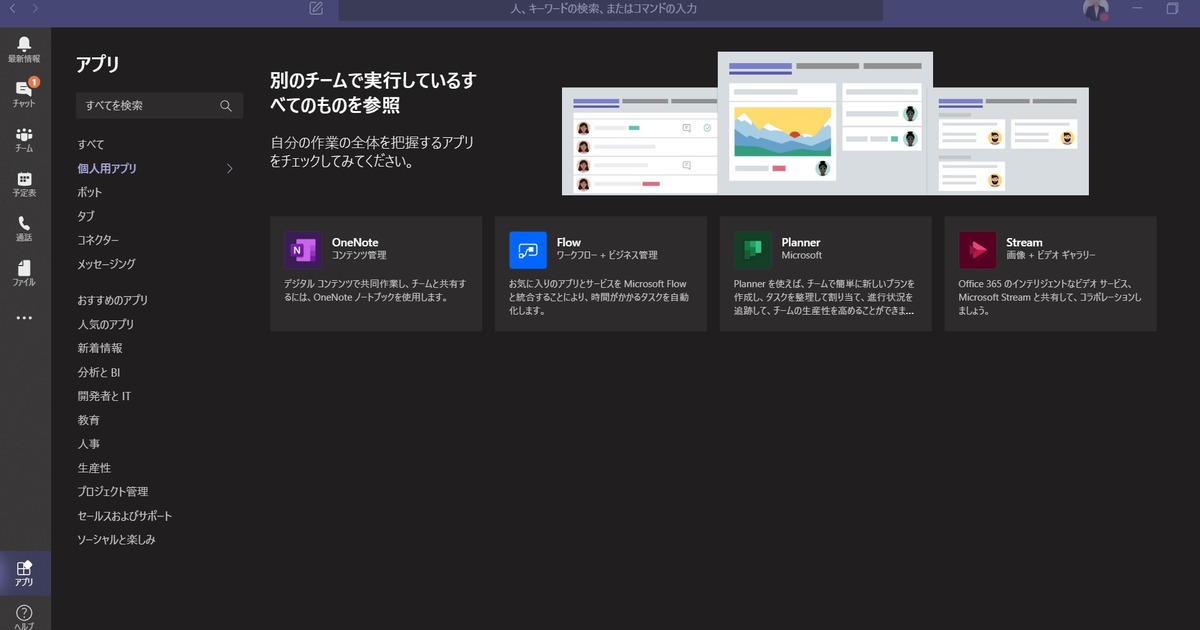
Task: Open the Planner title text
Action: (802, 243)
